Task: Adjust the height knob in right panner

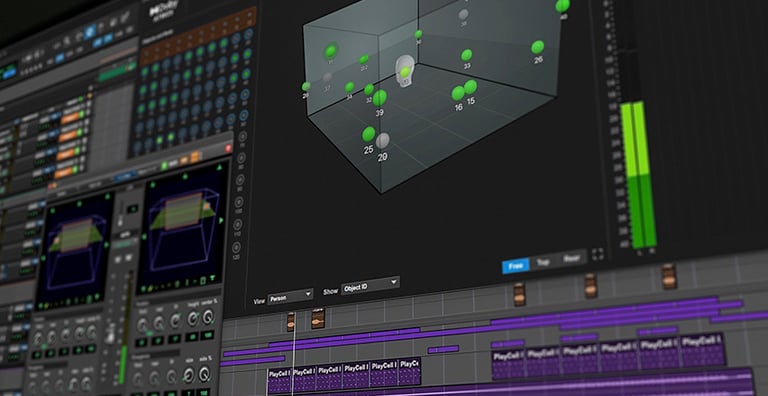Action: (x=192, y=319)
